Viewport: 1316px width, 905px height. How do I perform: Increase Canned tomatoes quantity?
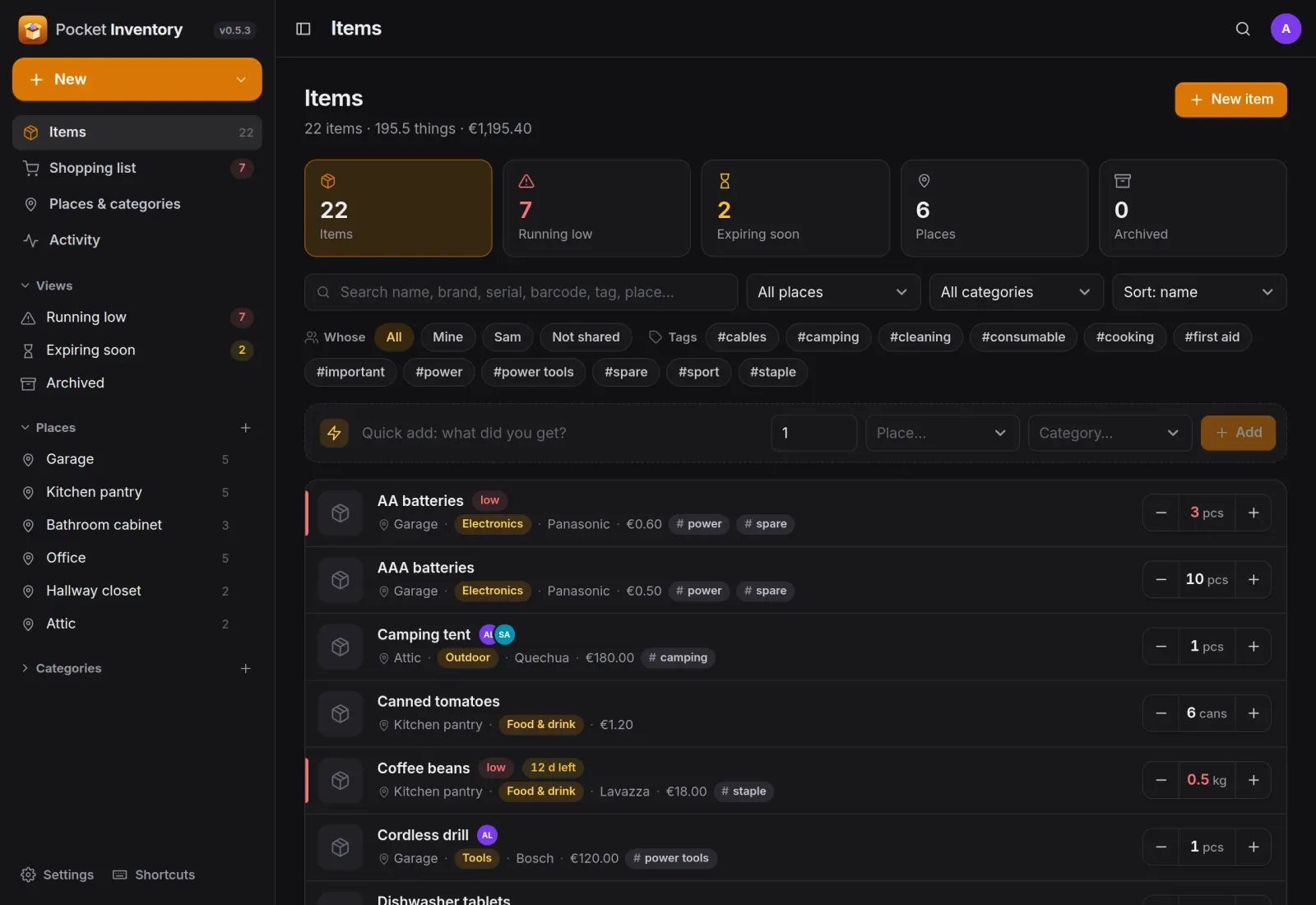(1253, 713)
